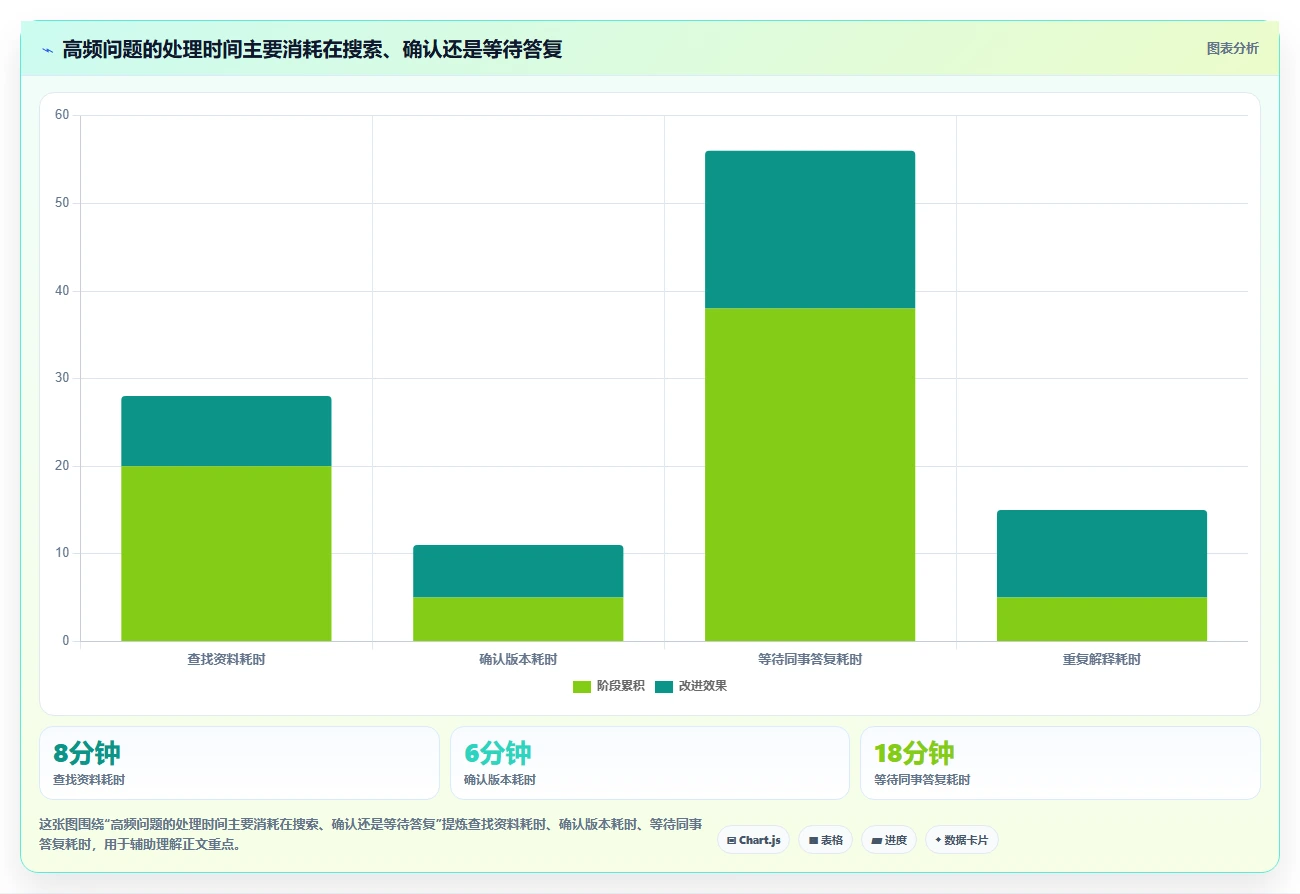Click the teal segment of 等待同事答复耗时 bar
The height and width of the screenshot is (894, 1300).
[x=810, y=229]
